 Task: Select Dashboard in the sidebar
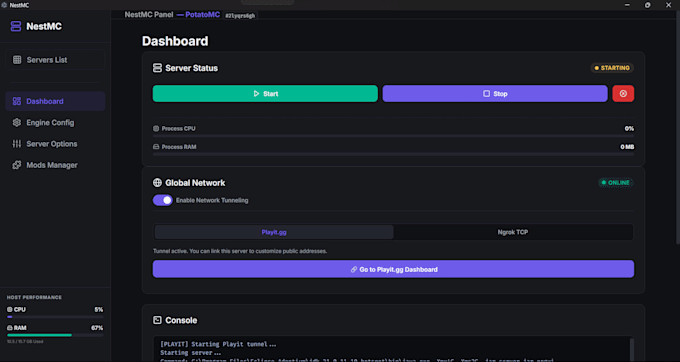tap(55, 101)
